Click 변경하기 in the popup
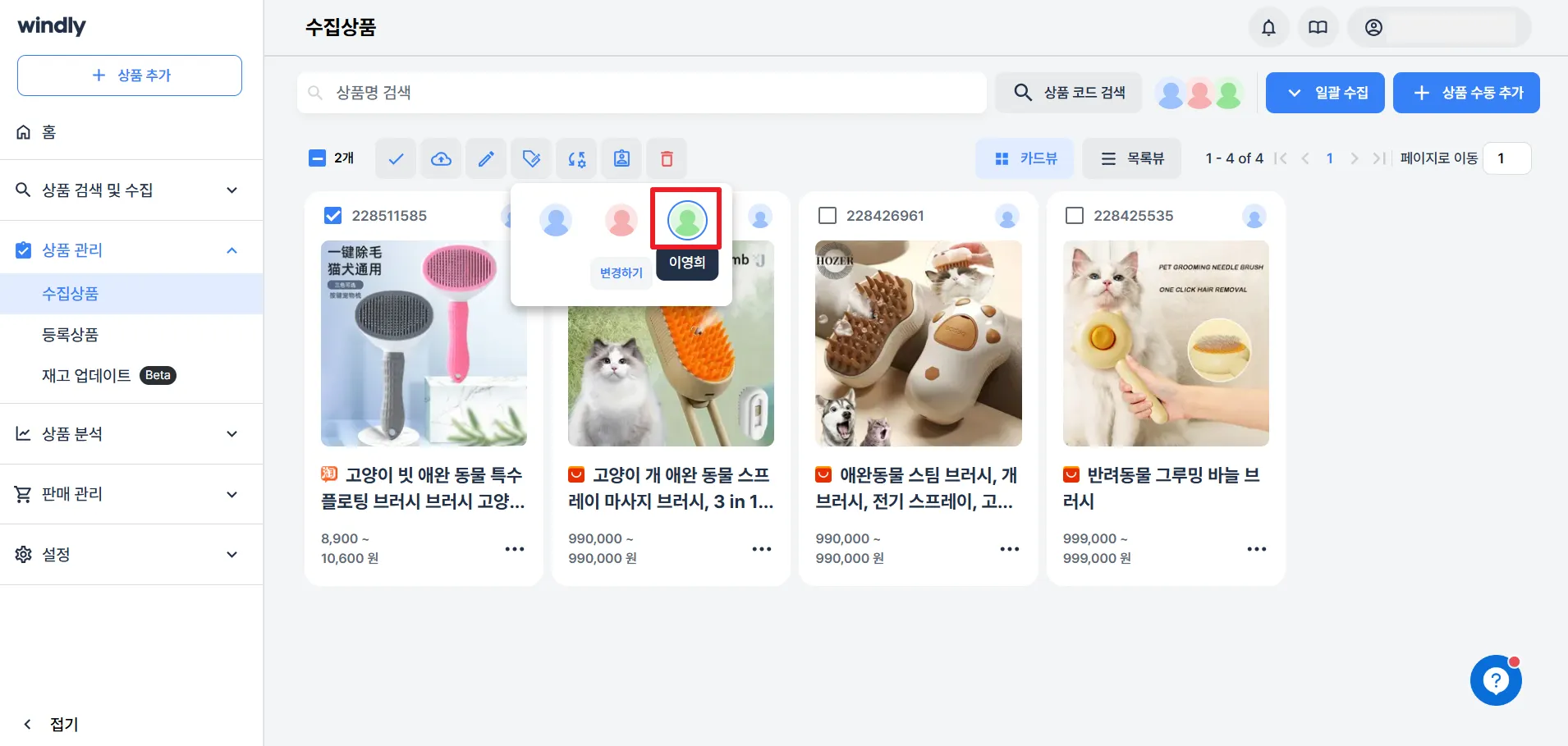Screen dimensions: 1568x746 click(x=621, y=272)
